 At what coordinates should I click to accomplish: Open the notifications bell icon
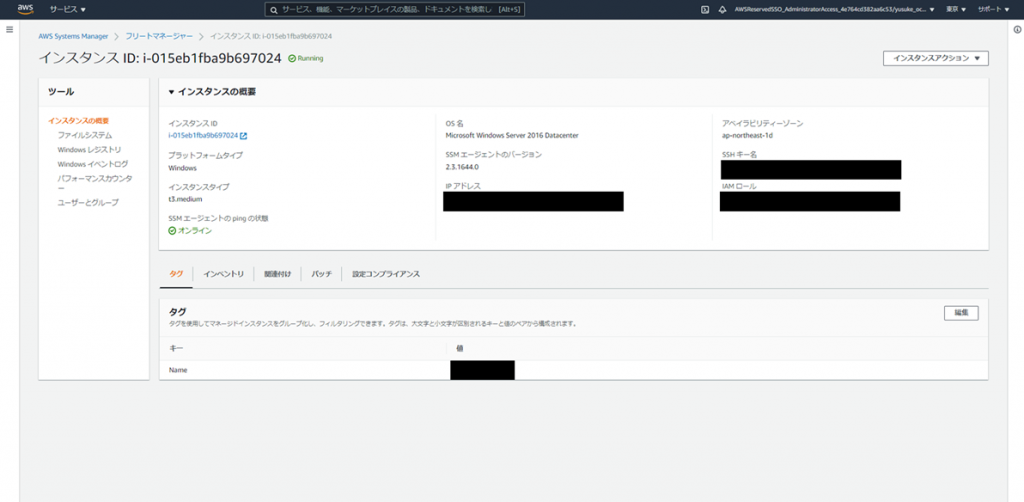722,10
